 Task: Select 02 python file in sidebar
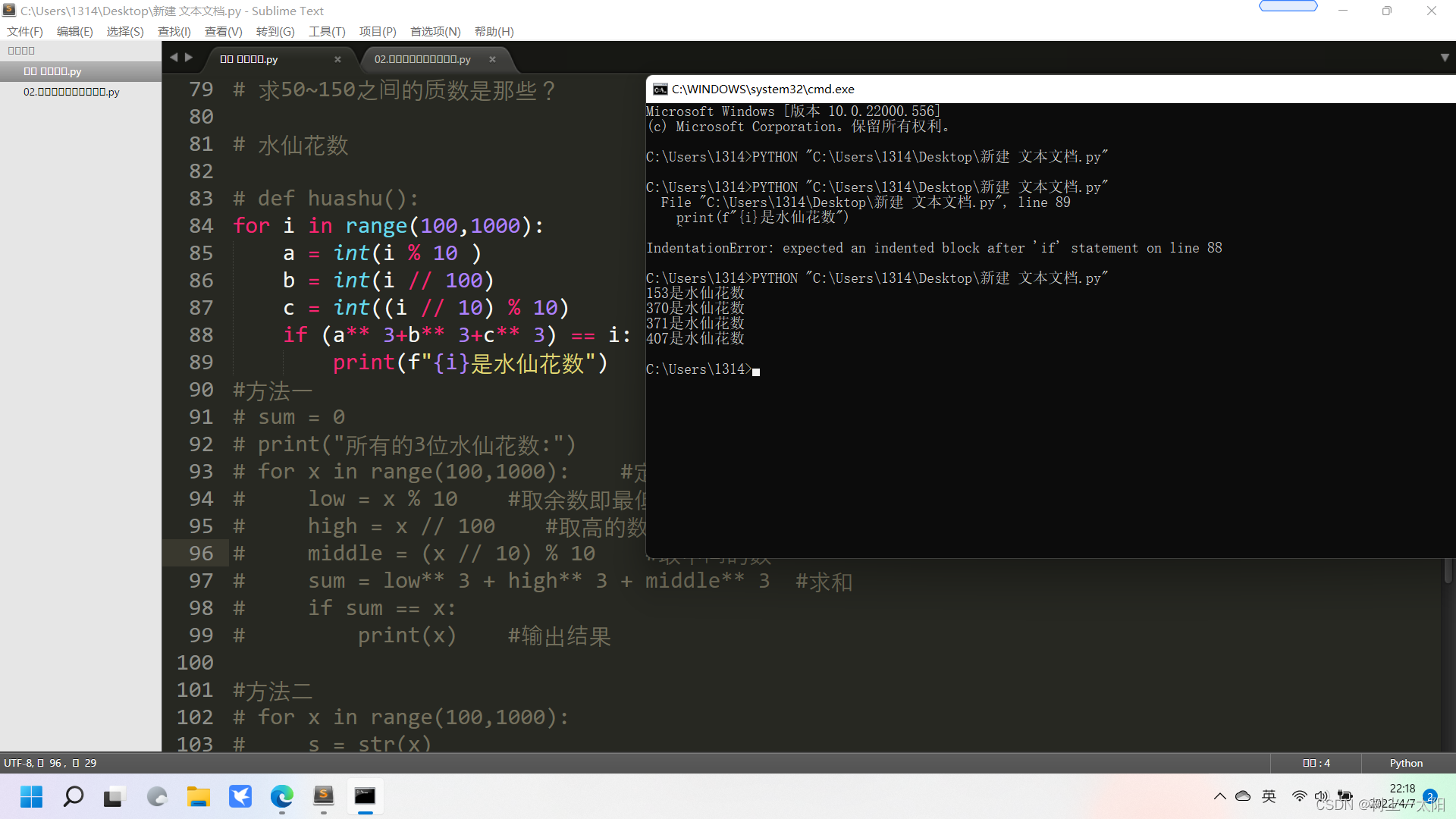pyautogui.click(x=71, y=92)
